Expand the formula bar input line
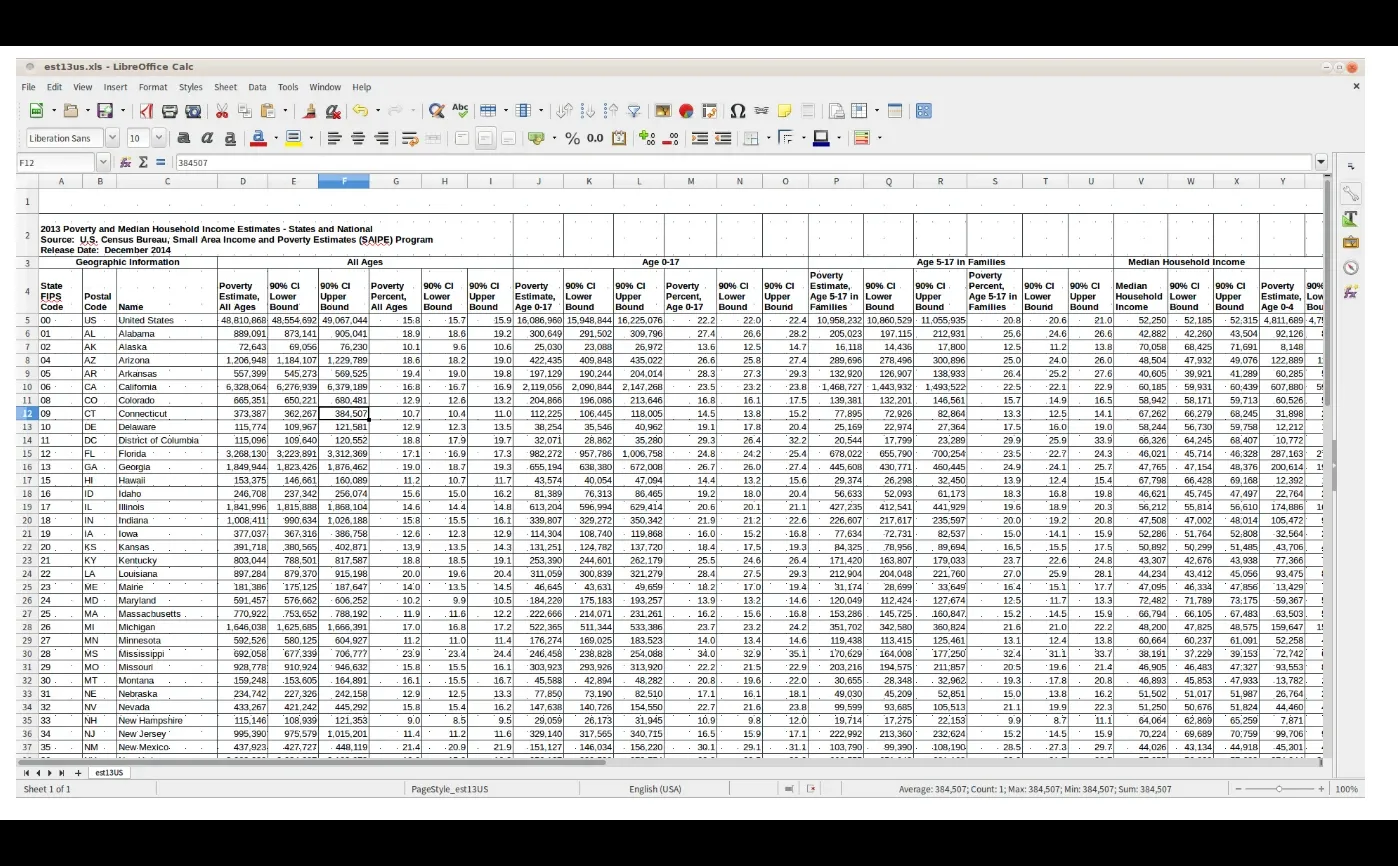The image size is (1398, 866). coord(1321,162)
